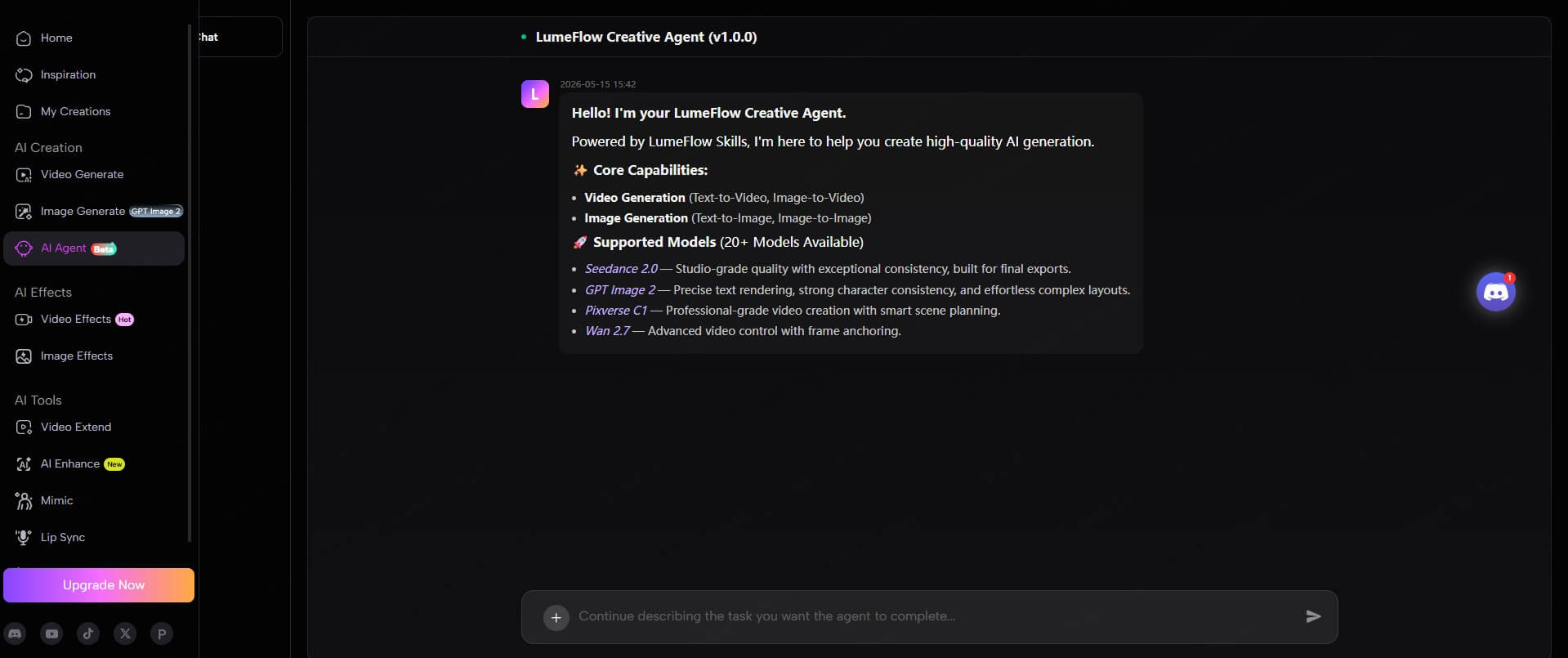This screenshot has width=1568, height=658.
Task: Select Video Generate menu item
Action: point(94,175)
